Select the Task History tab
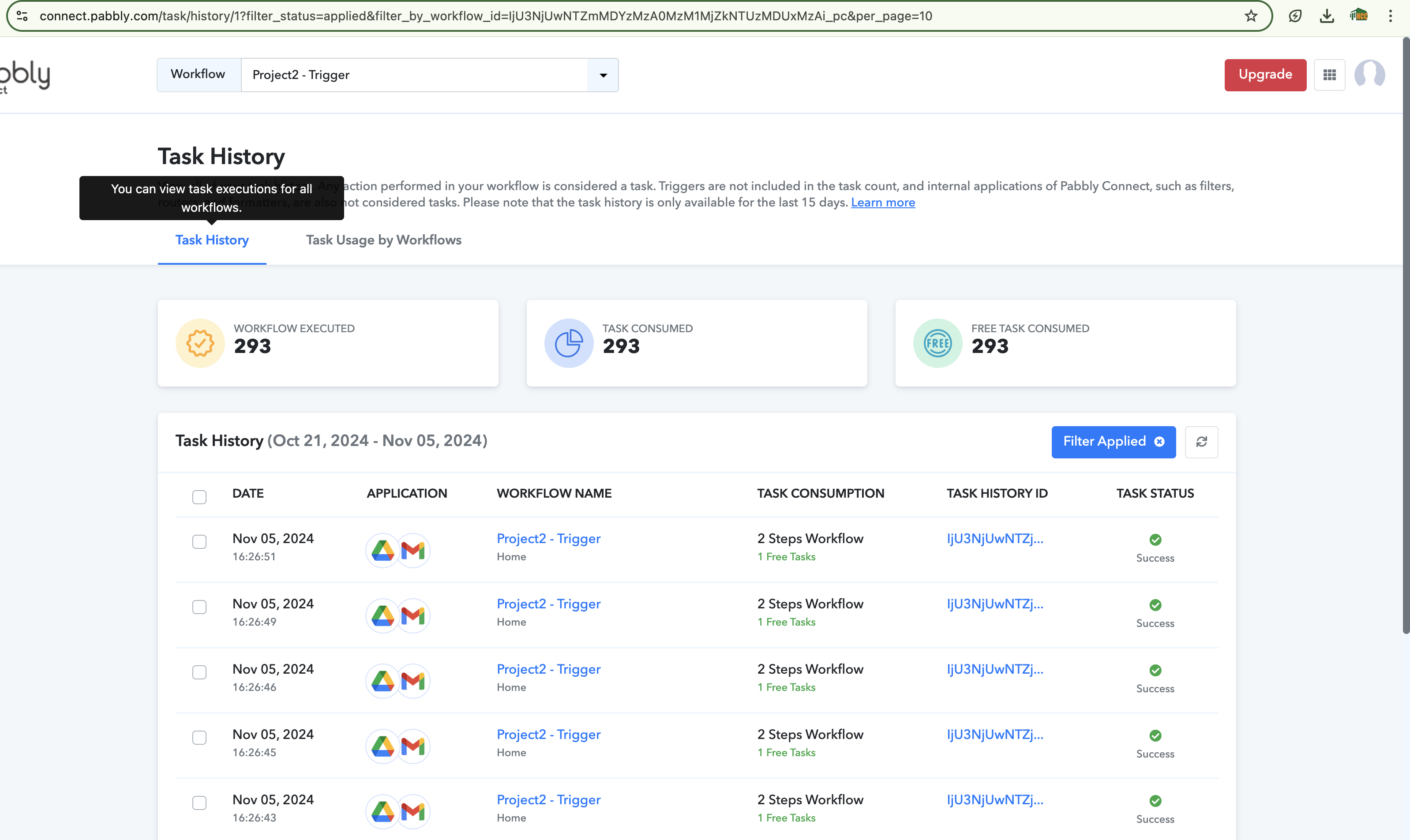Viewport: 1410px width, 840px height. coord(212,240)
